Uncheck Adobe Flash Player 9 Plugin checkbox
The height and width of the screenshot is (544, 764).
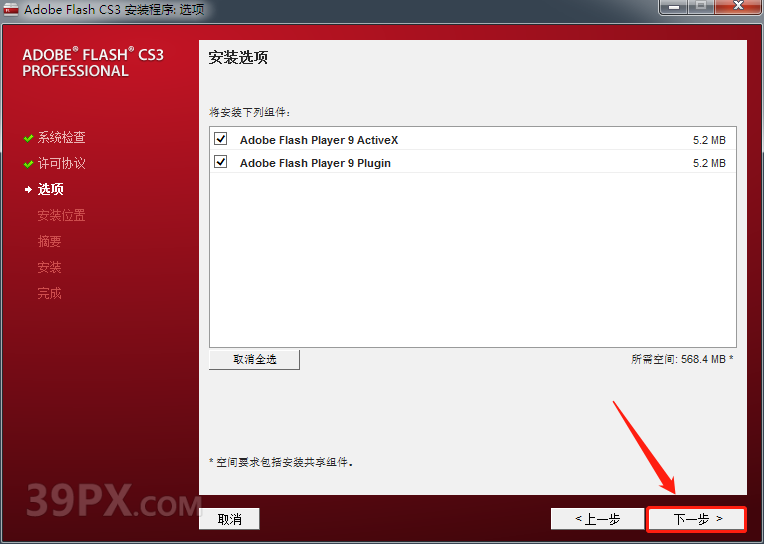coord(221,161)
